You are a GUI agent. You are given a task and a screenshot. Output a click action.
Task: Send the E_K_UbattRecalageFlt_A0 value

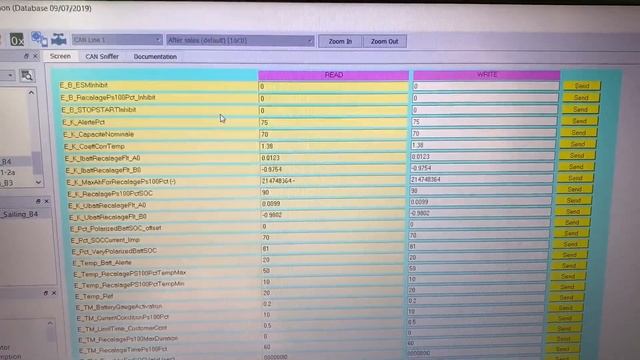pos(573,200)
